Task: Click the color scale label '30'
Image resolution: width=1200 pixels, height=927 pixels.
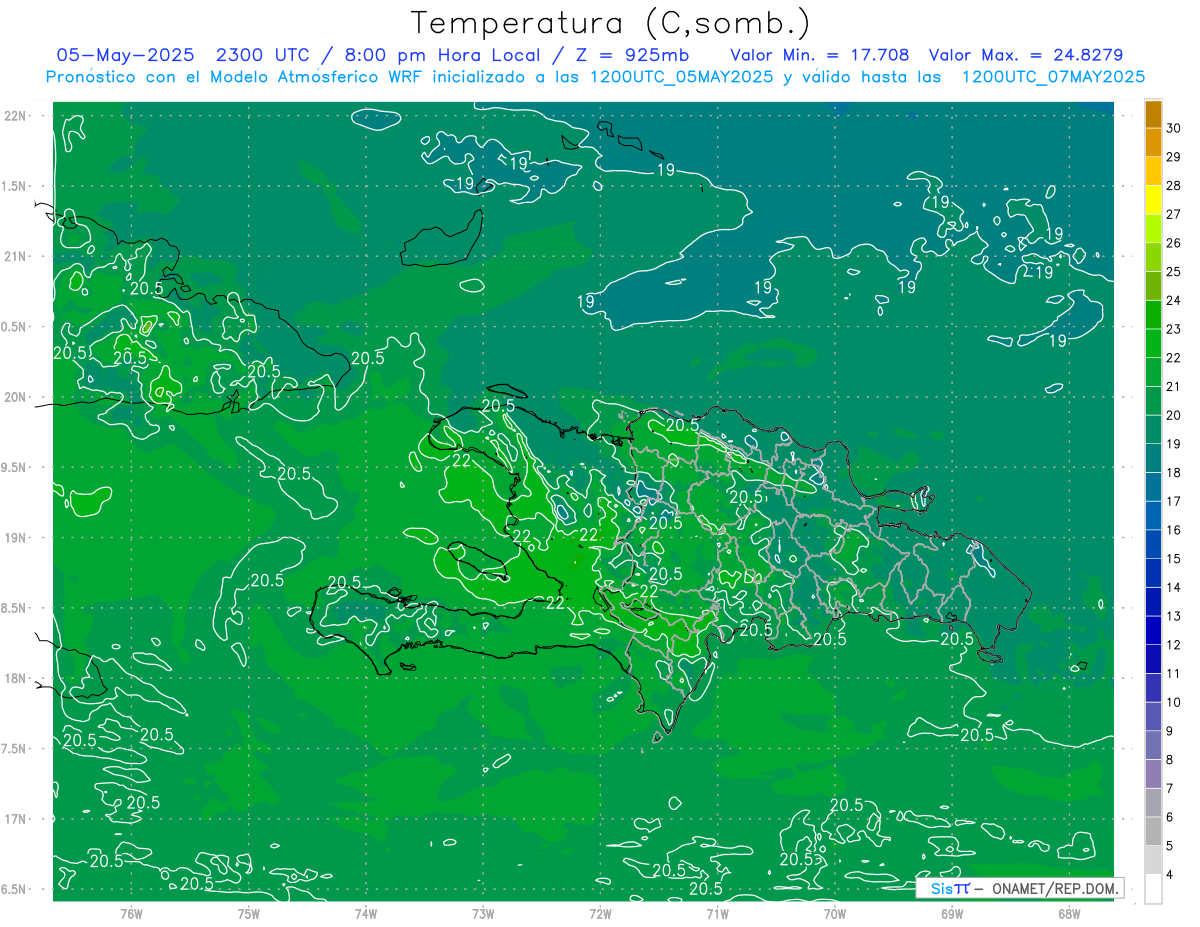Action: click(x=1174, y=128)
